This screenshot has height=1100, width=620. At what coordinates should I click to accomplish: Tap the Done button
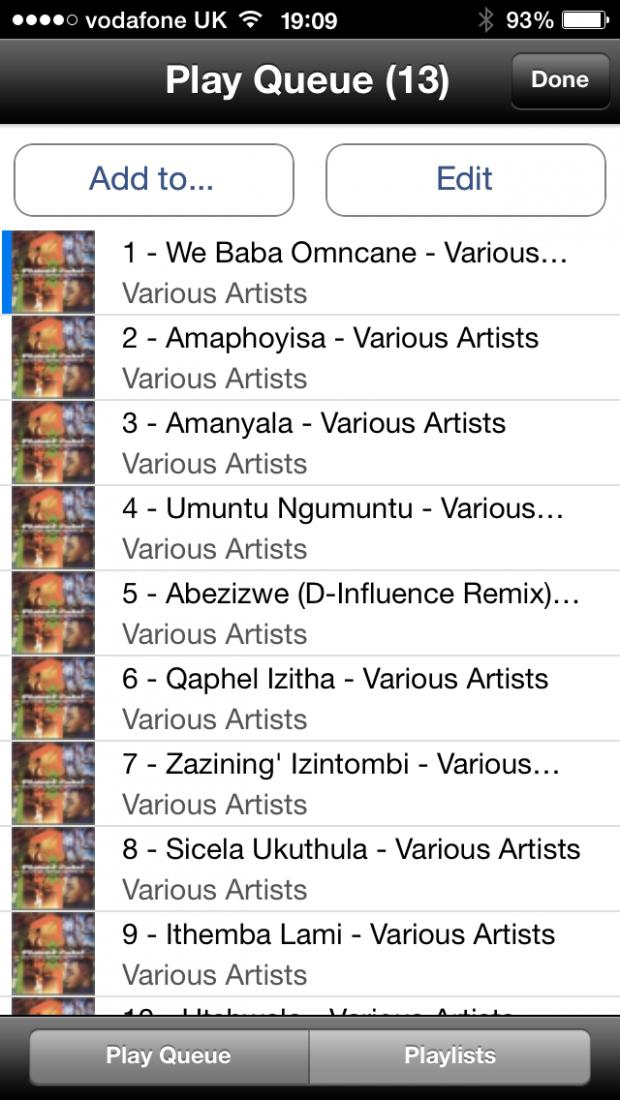coord(560,81)
